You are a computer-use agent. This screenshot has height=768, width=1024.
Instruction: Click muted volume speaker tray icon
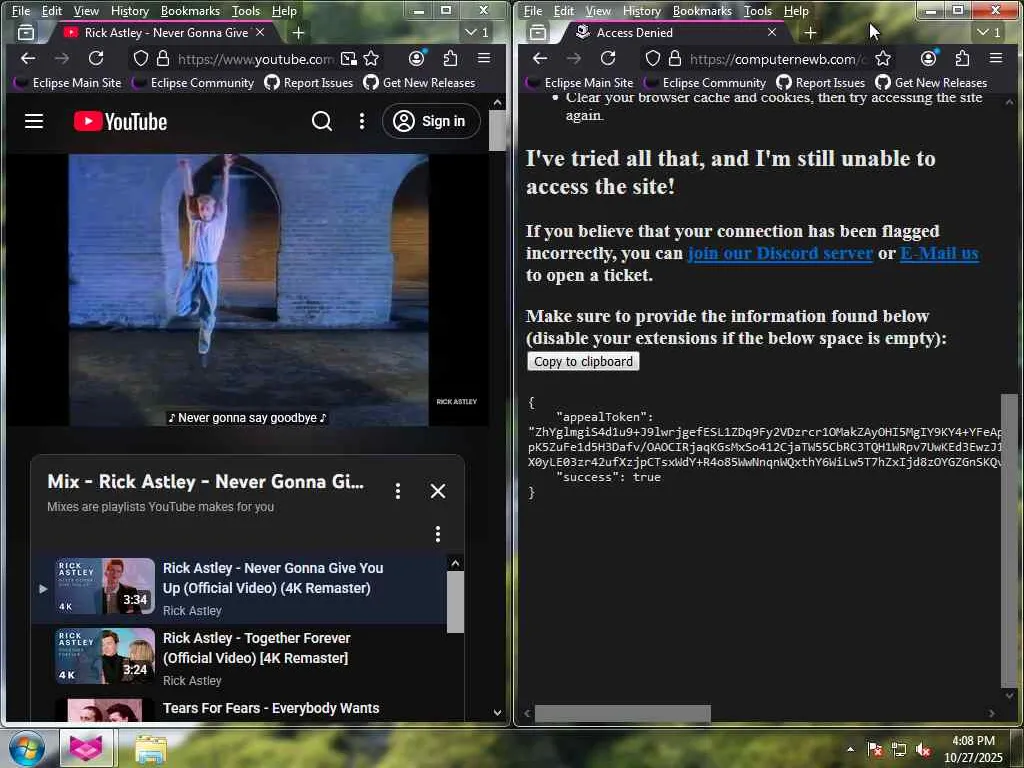click(923, 750)
